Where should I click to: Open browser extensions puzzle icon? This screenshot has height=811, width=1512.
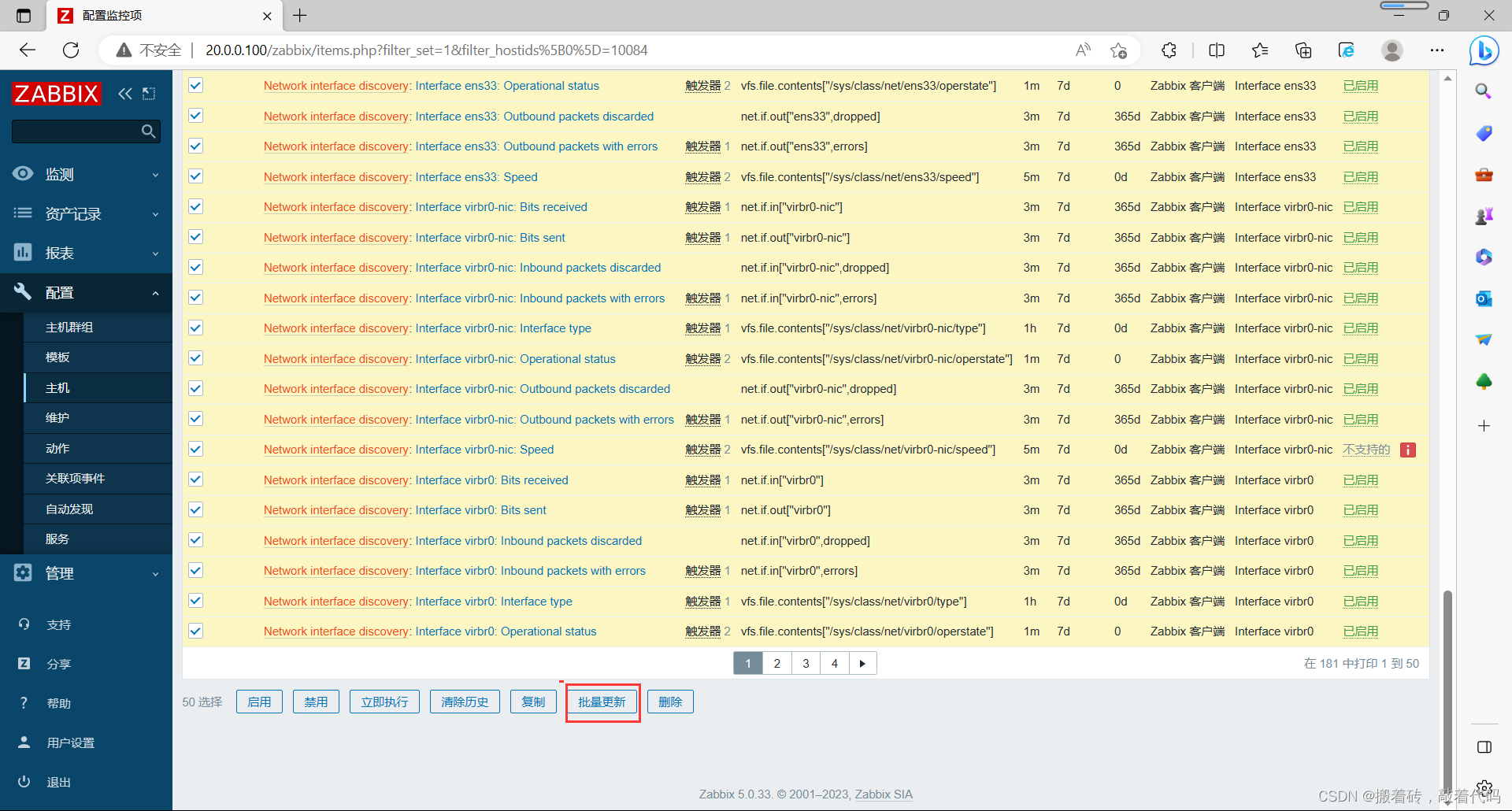1169,50
